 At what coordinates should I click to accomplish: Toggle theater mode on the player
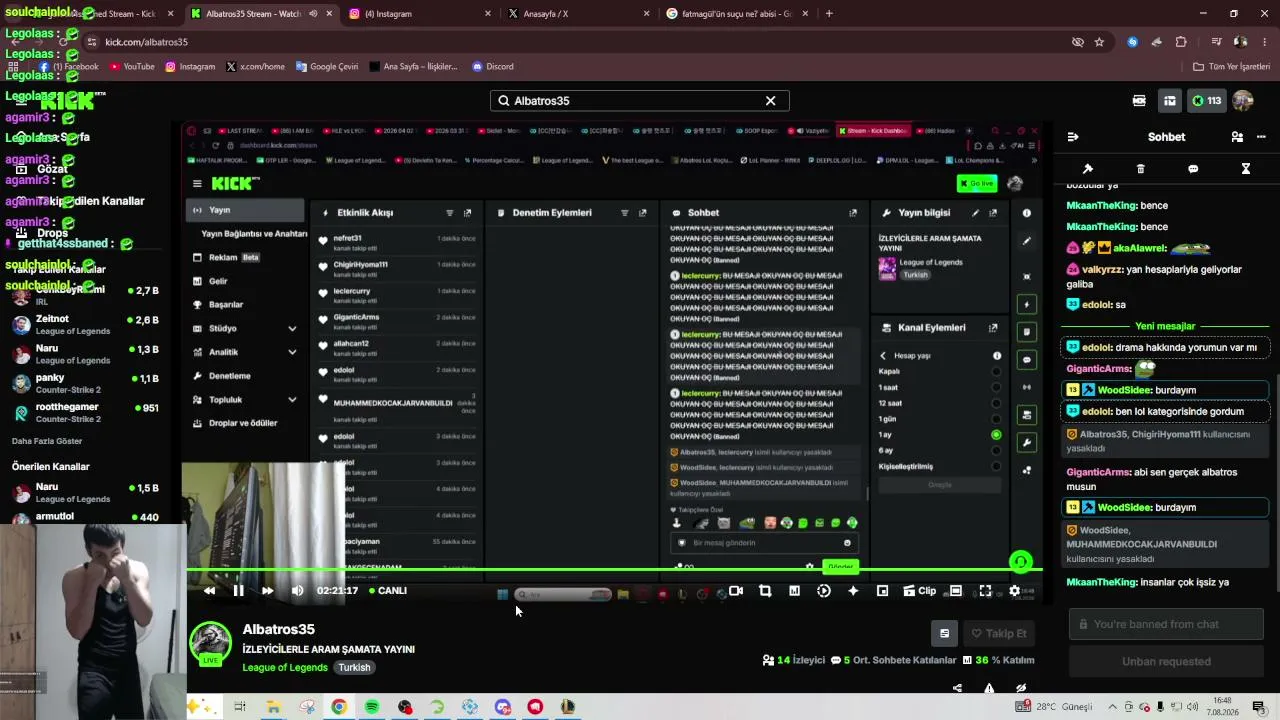coord(956,591)
